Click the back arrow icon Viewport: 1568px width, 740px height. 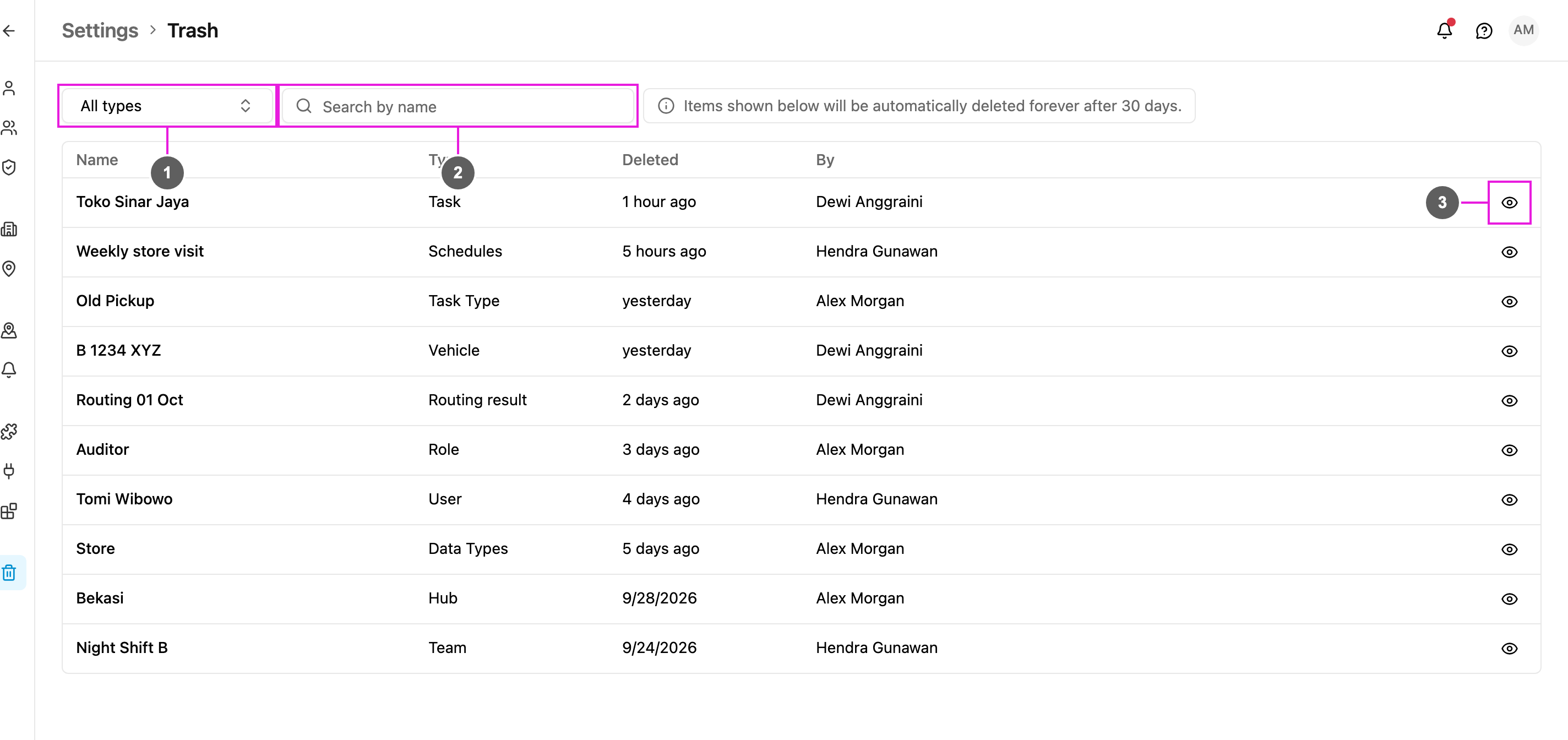(x=9, y=30)
